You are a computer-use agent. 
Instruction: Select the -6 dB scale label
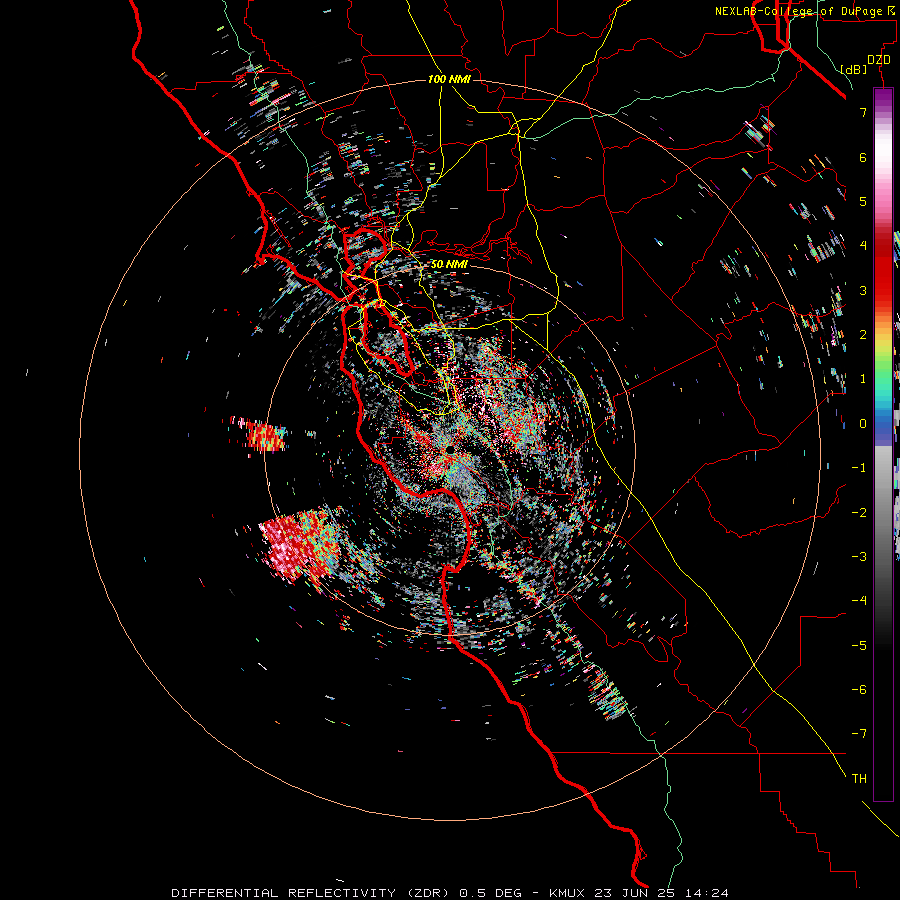coord(859,690)
